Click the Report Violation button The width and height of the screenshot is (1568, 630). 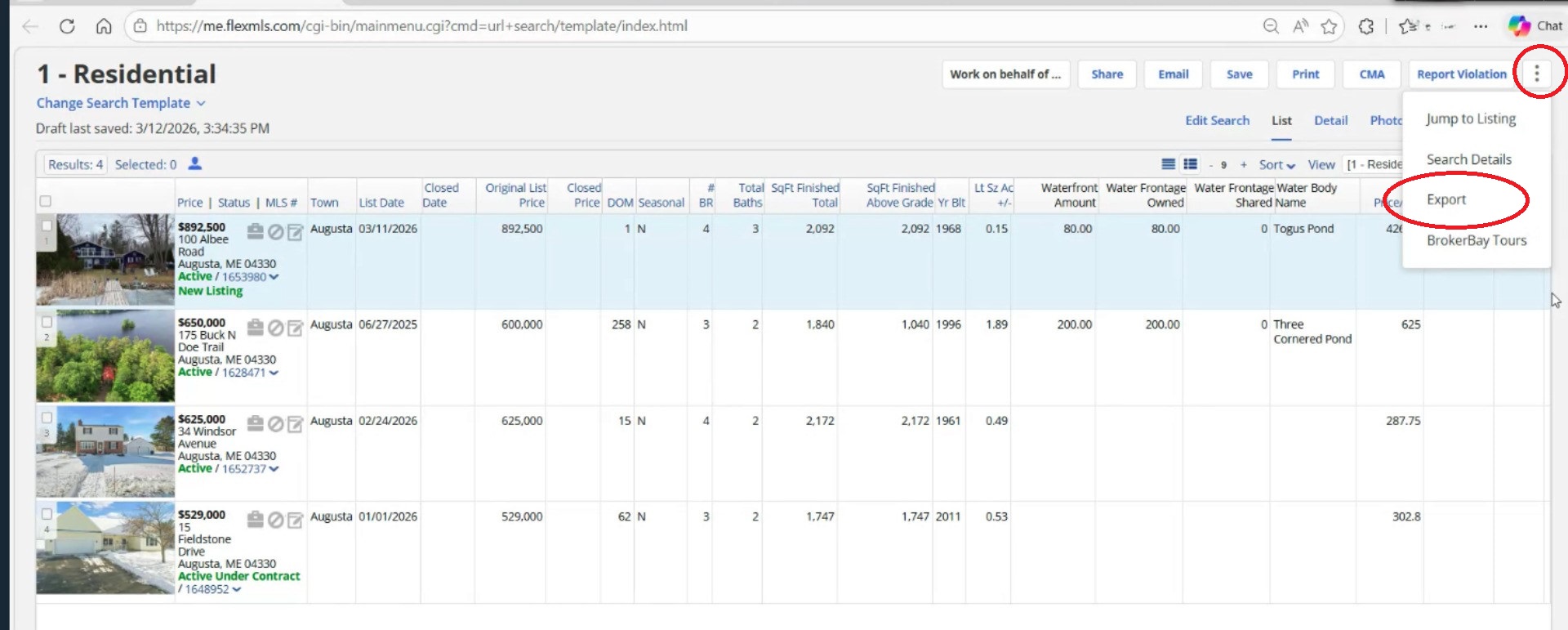(1461, 74)
